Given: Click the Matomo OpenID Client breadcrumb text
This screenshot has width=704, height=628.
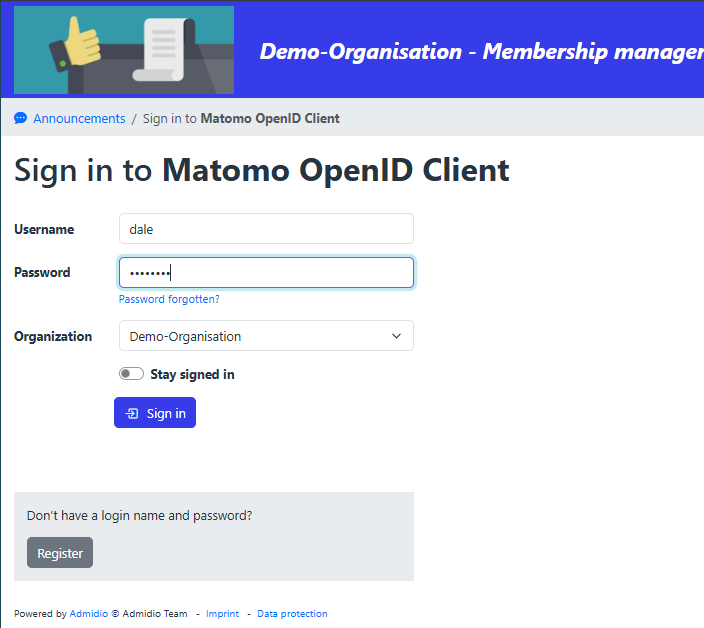Looking at the screenshot, I should pyautogui.click(x=270, y=118).
